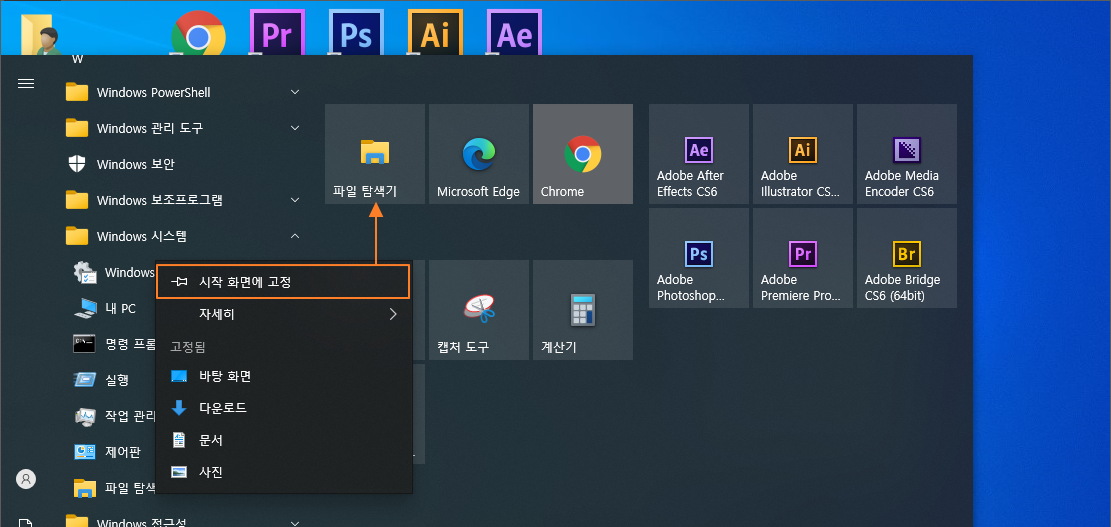Image resolution: width=1111 pixels, height=527 pixels.
Task: Click the Photoshop desktop shortcut
Action: point(356,33)
